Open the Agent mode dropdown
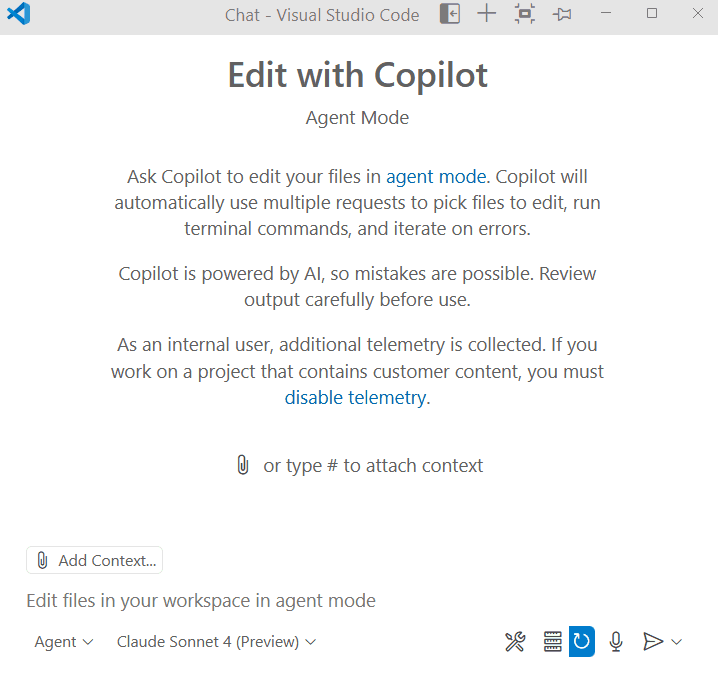The image size is (718, 681). (x=64, y=642)
